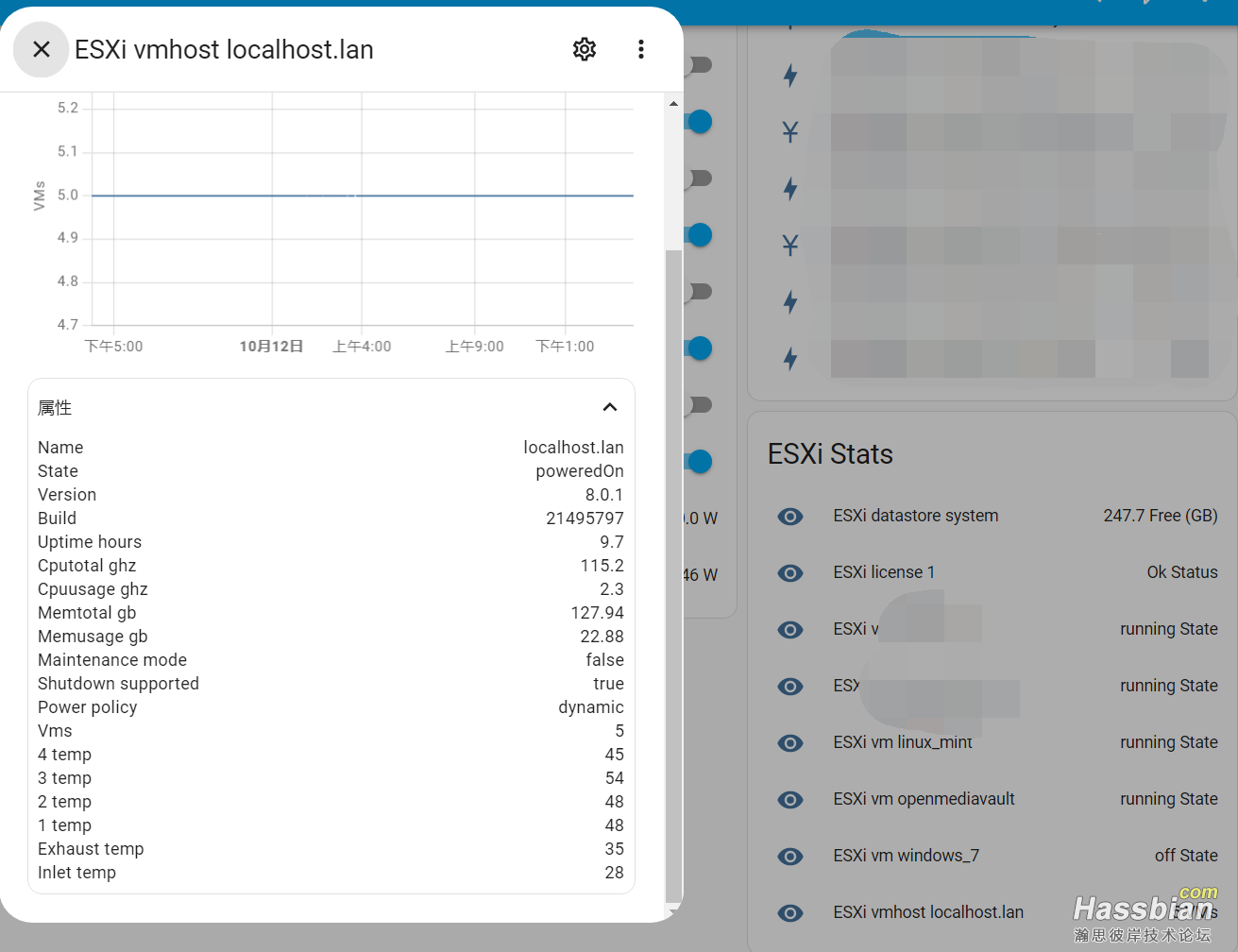1238x952 pixels.
Task: Select the Version value 8.0.1
Action: pyautogui.click(x=604, y=495)
